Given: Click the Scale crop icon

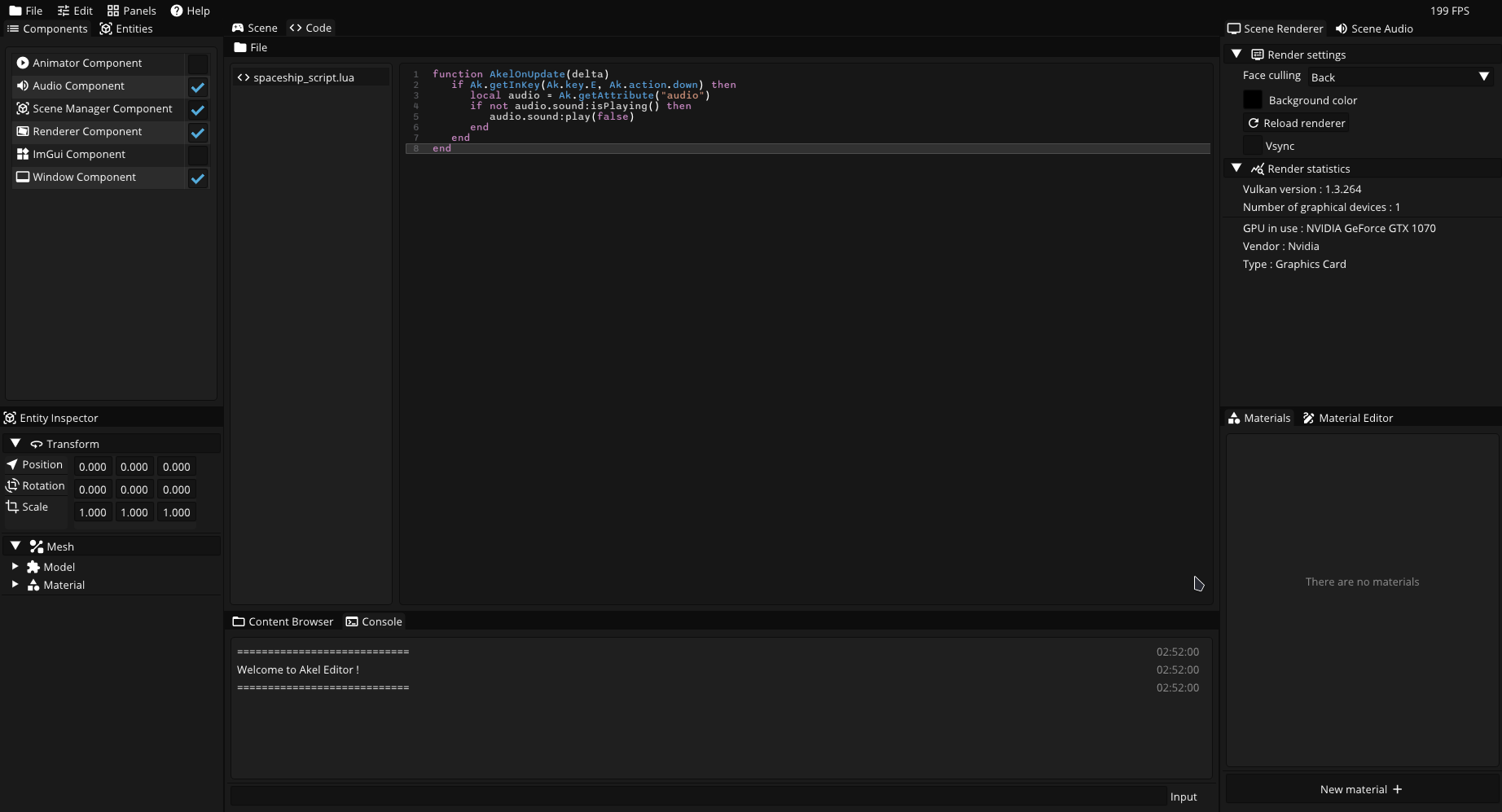Looking at the screenshot, I should click(x=12, y=507).
